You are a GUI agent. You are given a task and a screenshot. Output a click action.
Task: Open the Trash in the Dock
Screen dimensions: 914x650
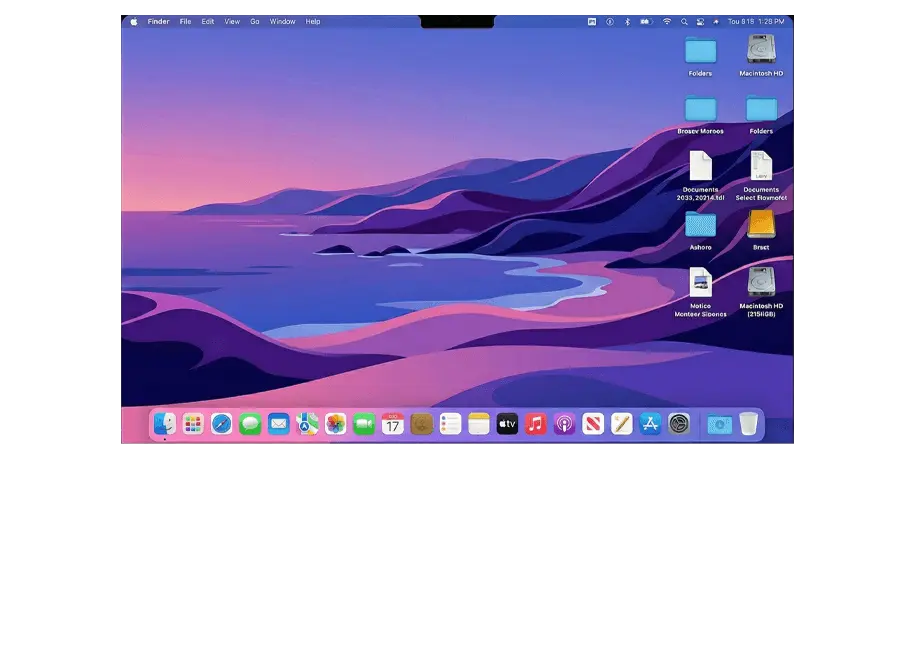point(748,424)
